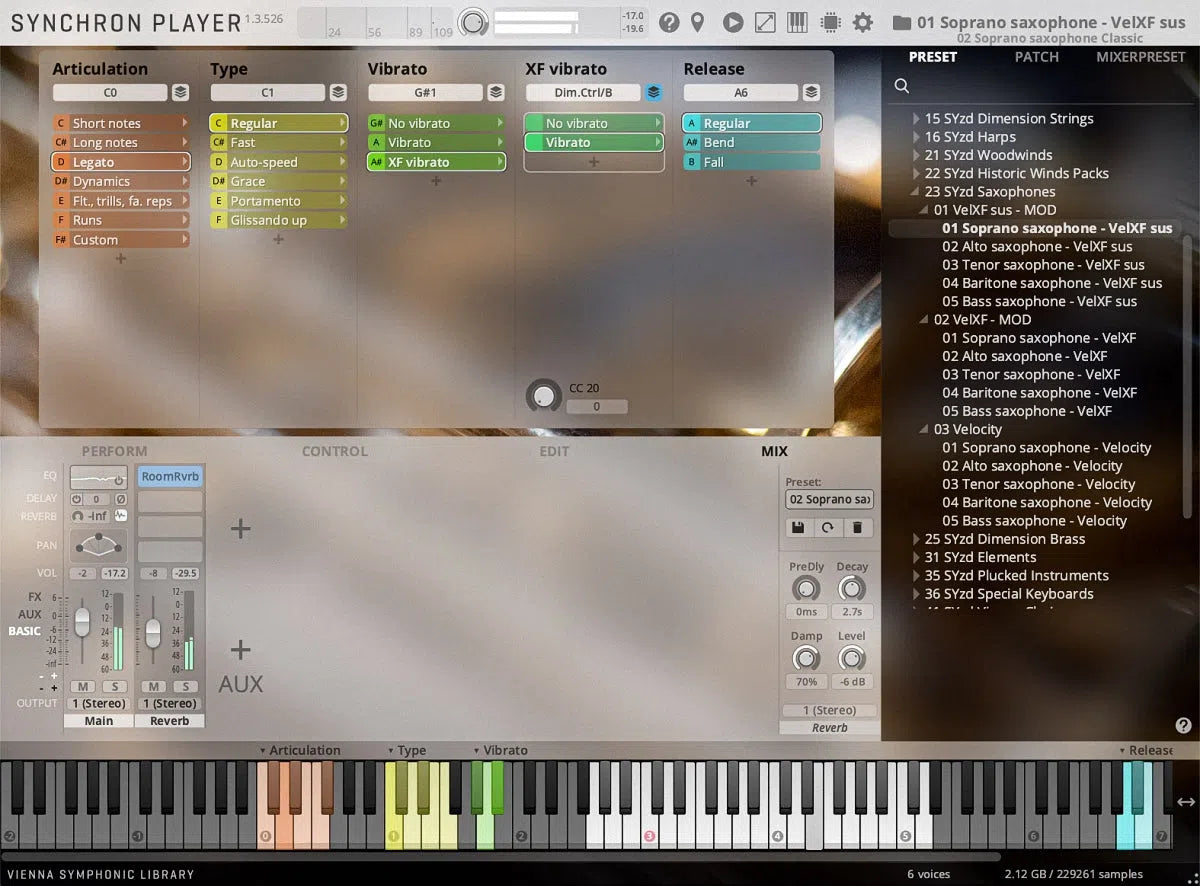Viewport: 1200px width, 886px height.
Task: Collapse the 23 SYzd Saxophones folder
Action: pyautogui.click(x=916, y=192)
